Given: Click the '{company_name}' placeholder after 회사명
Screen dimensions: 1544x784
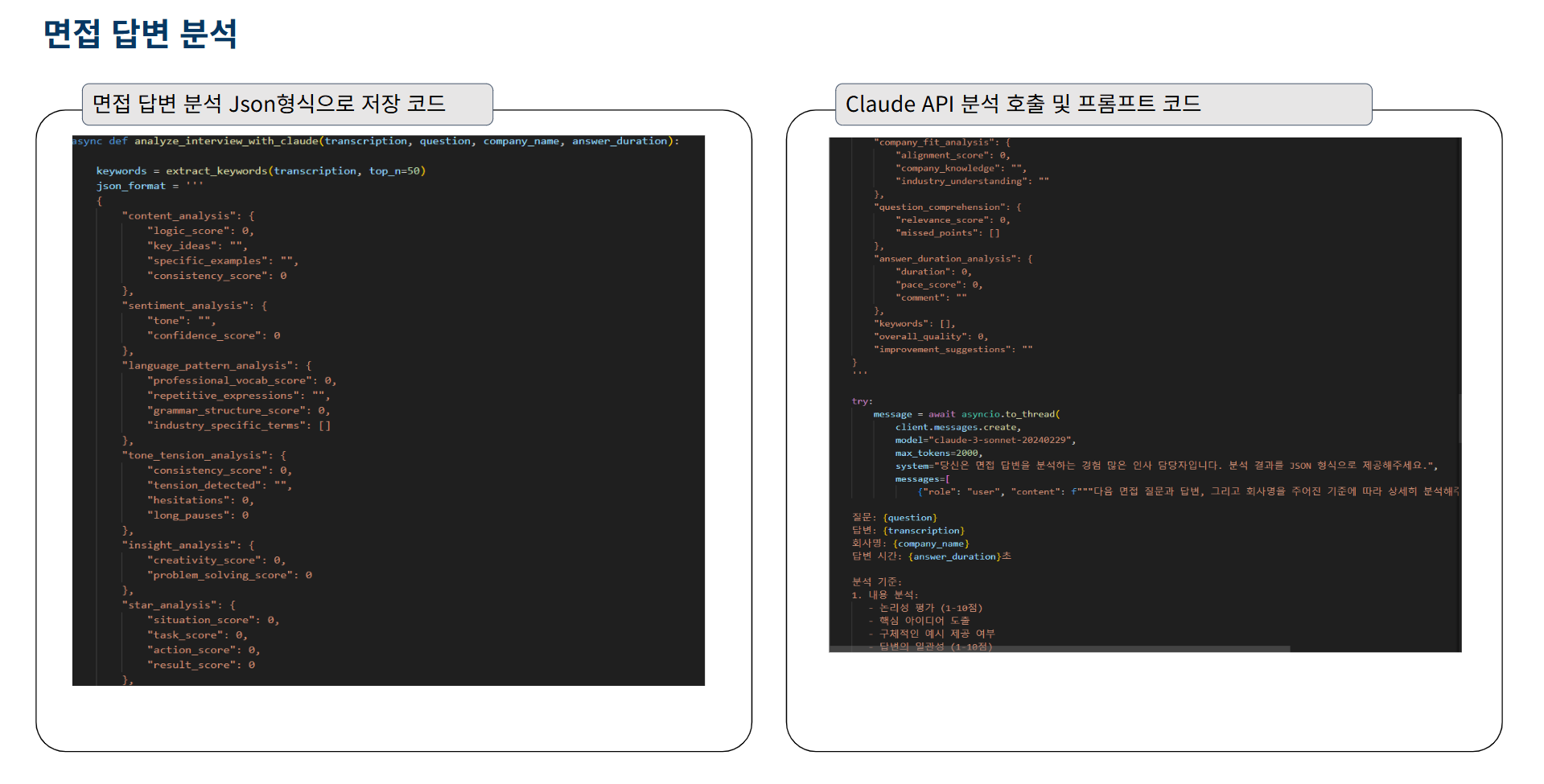Looking at the screenshot, I should click(931, 544).
